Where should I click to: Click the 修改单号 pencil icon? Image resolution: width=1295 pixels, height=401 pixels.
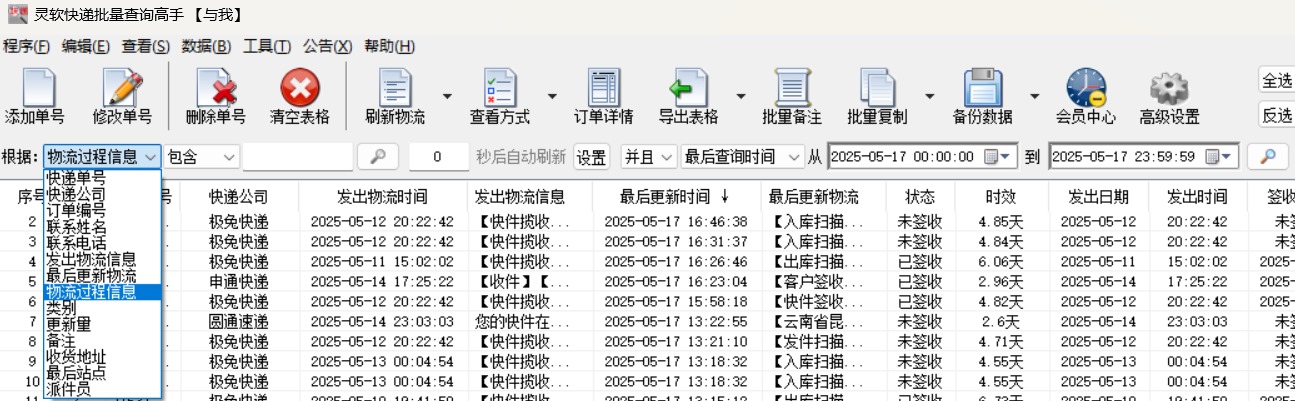click(x=122, y=87)
